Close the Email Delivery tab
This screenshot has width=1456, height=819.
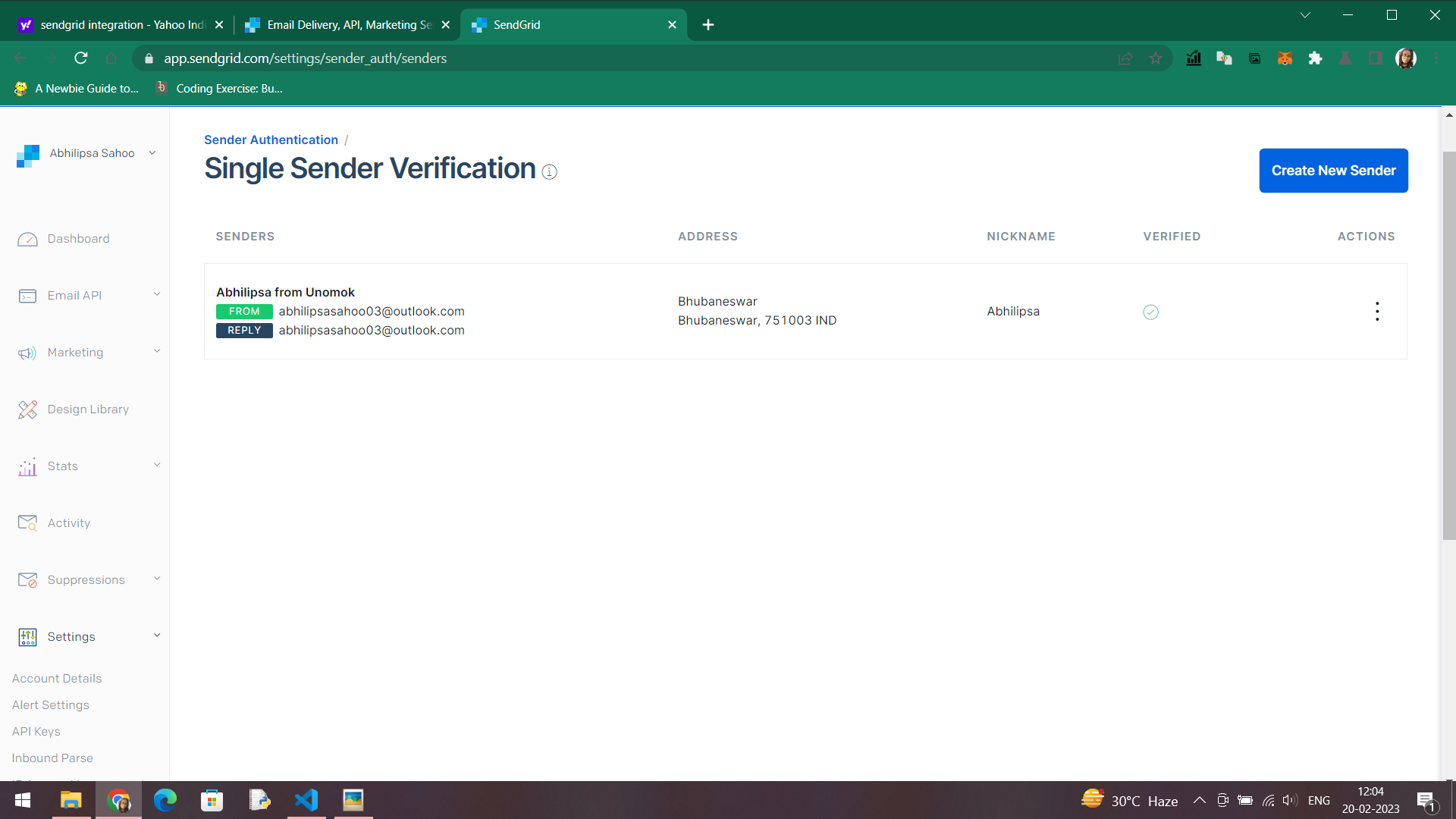[445, 25]
